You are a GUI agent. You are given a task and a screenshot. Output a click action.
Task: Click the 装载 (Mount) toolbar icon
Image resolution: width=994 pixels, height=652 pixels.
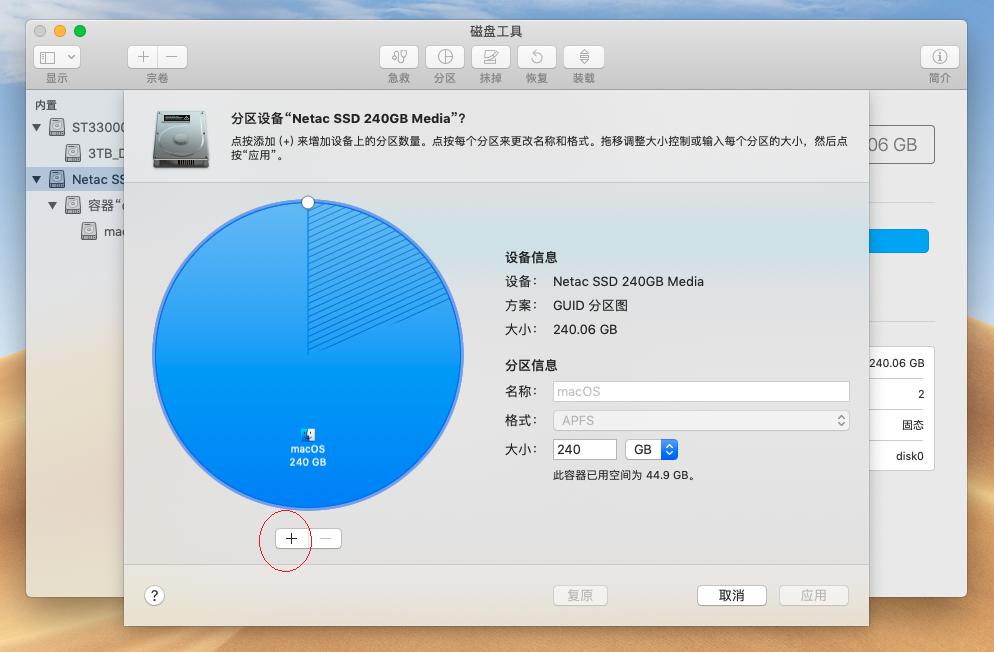(583, 57)
